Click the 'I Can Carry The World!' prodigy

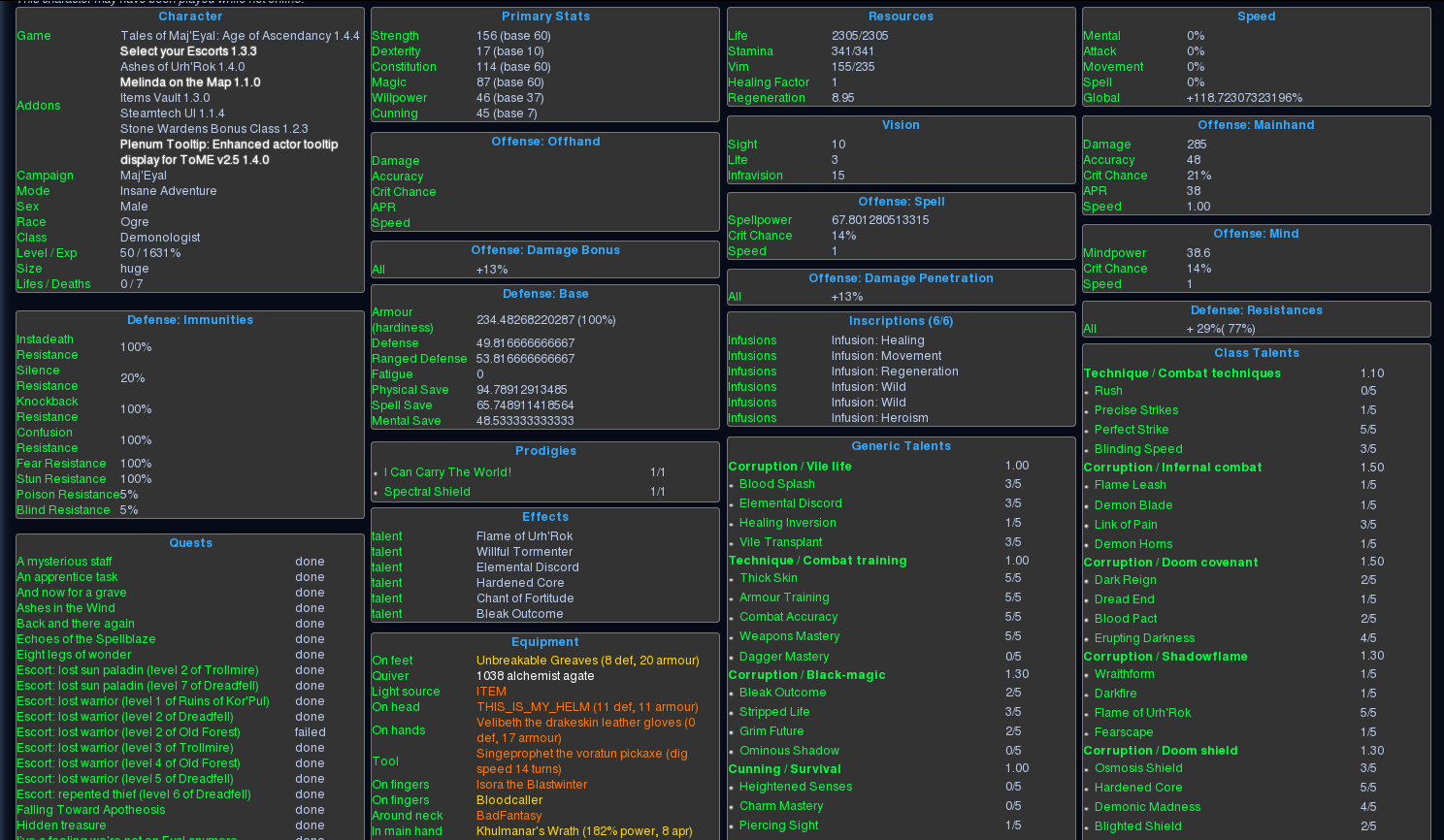447,472
